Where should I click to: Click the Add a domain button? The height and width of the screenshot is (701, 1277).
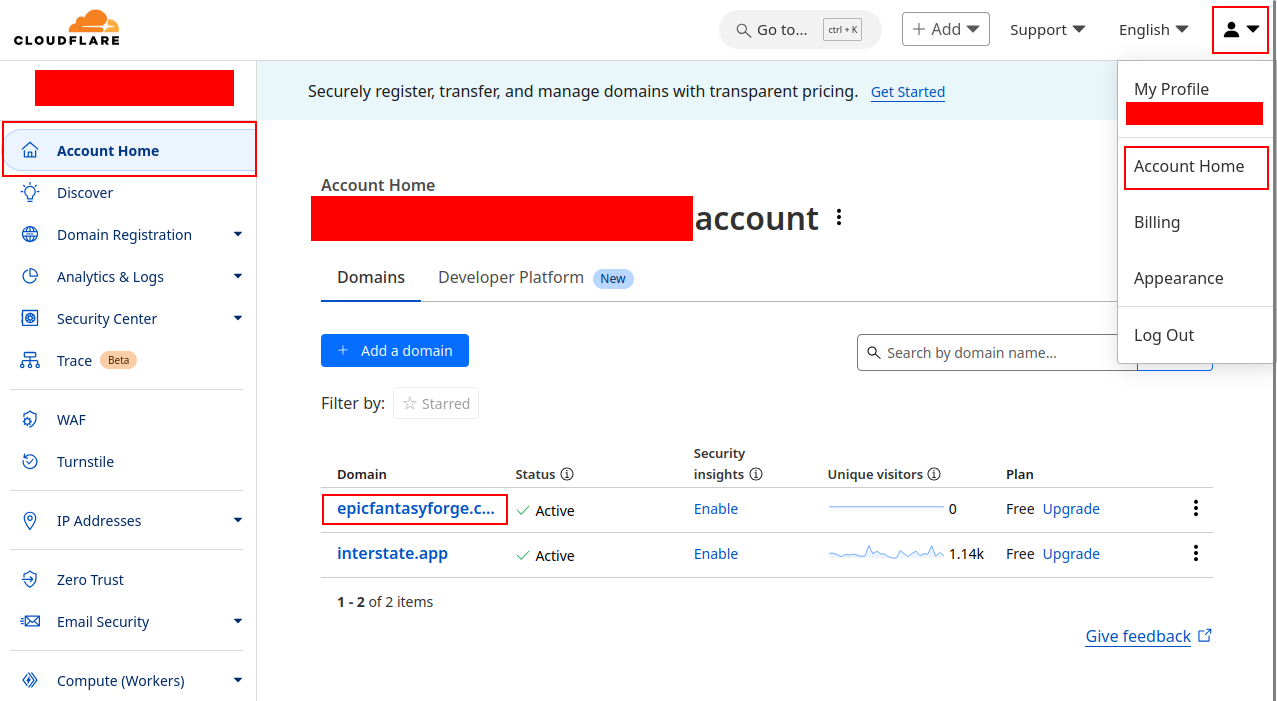pos(395,350)
